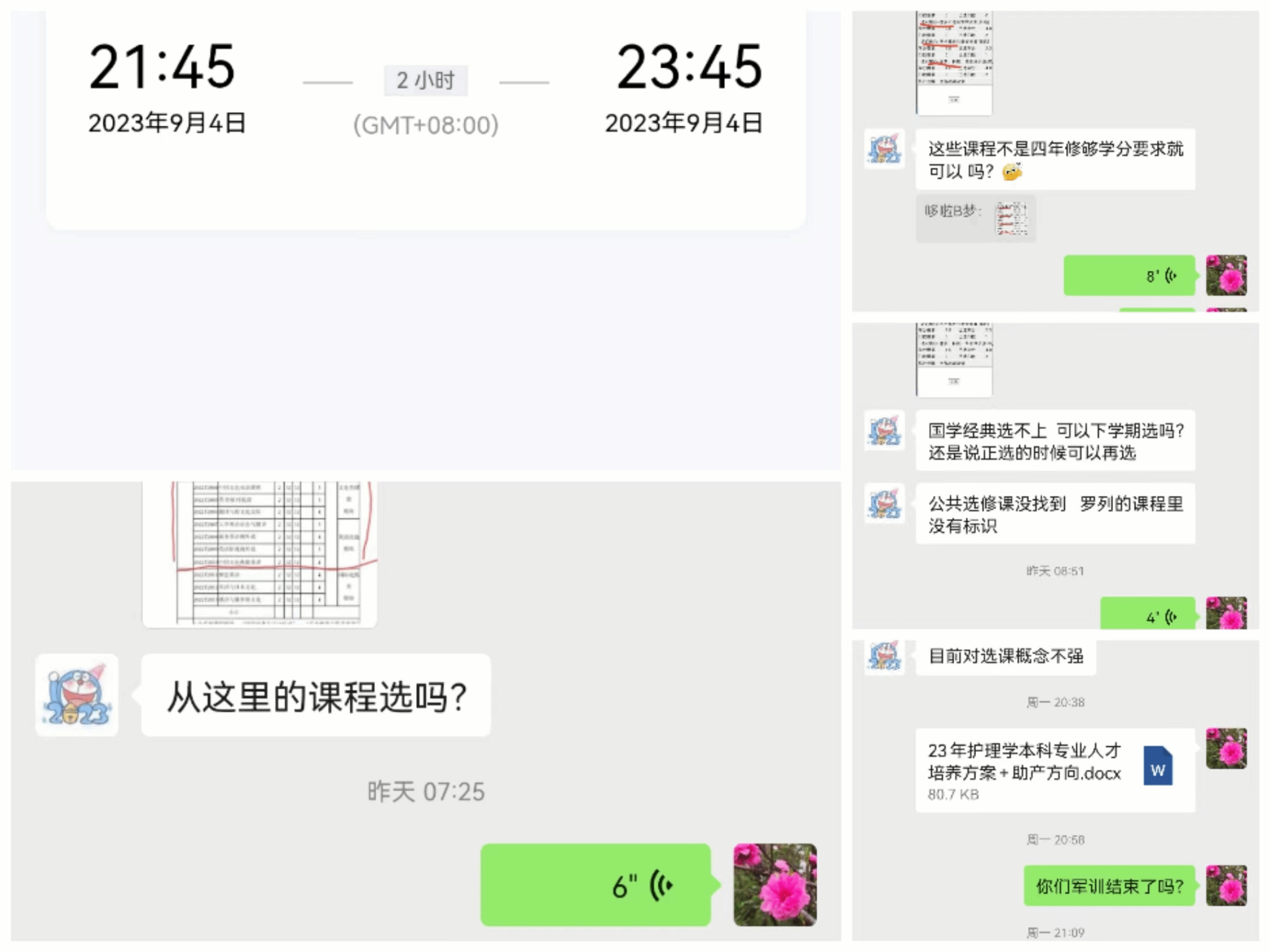Tap the message 你们军训结束了吗？
The image size is (1270, 952).
pos(1109,886)
